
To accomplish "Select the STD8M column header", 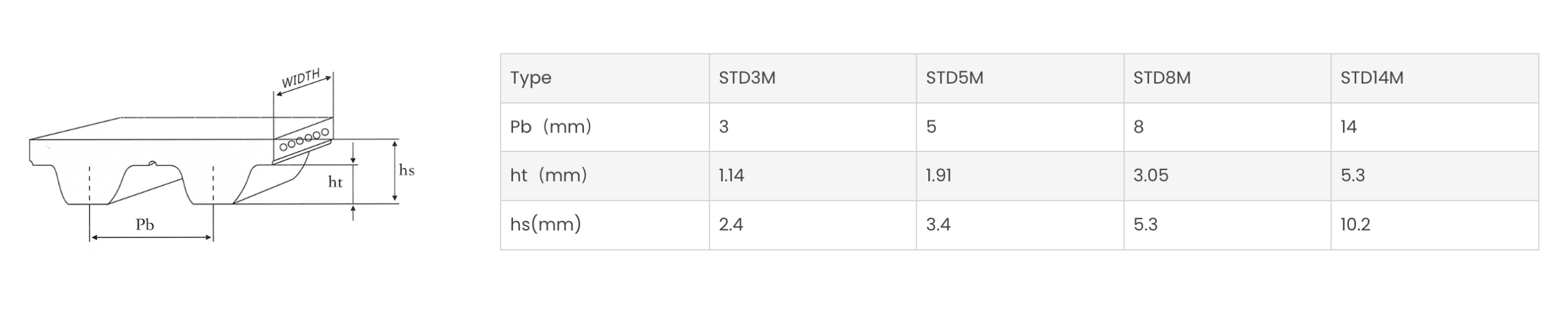I will point(1227,78).
